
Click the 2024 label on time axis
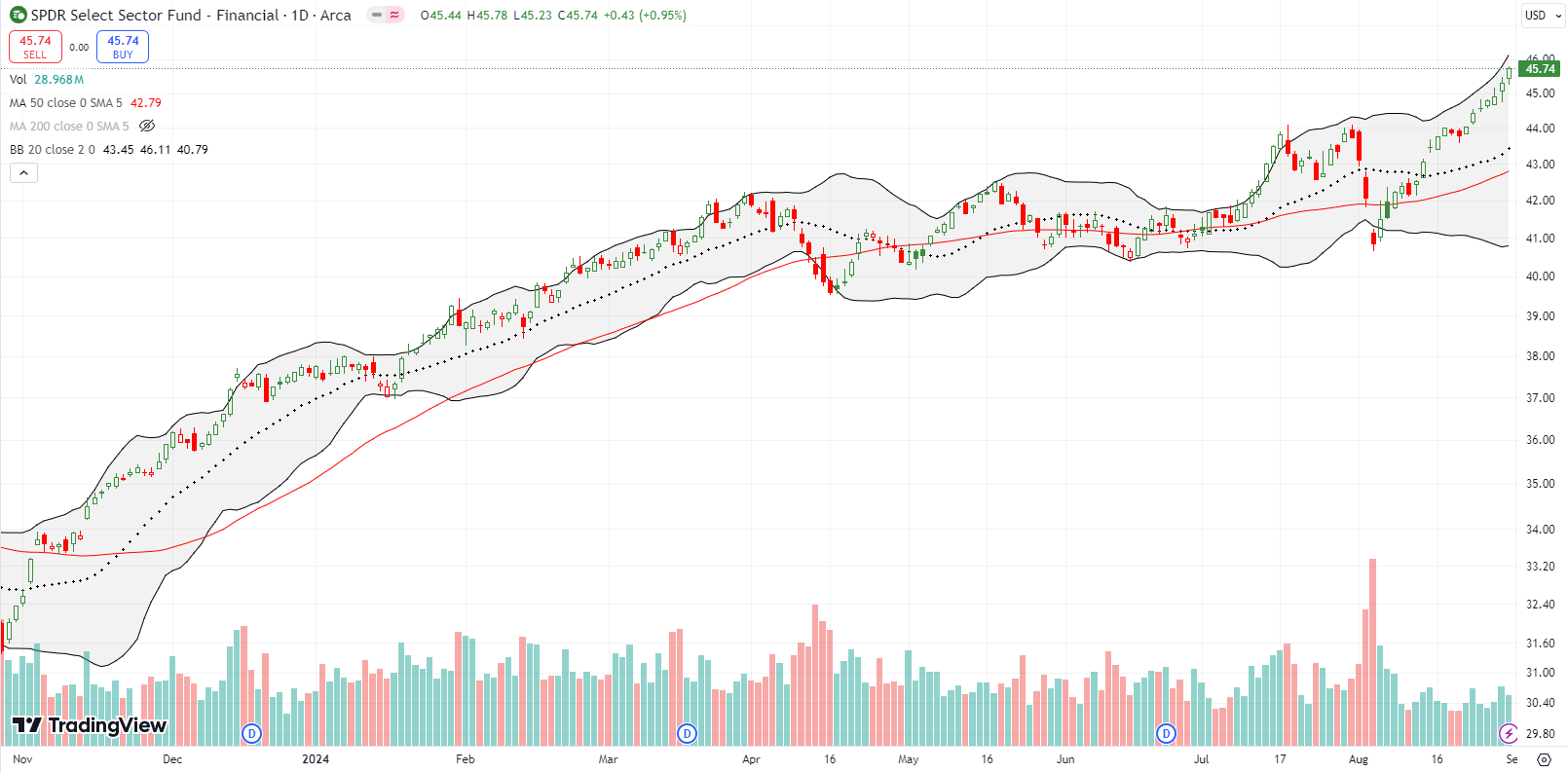tap(316, 759)
